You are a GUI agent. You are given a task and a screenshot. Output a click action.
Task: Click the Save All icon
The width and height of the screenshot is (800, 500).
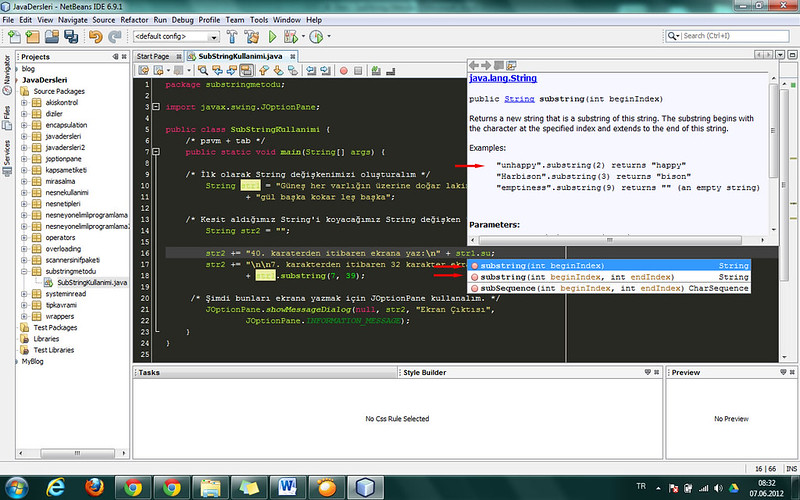70,36
